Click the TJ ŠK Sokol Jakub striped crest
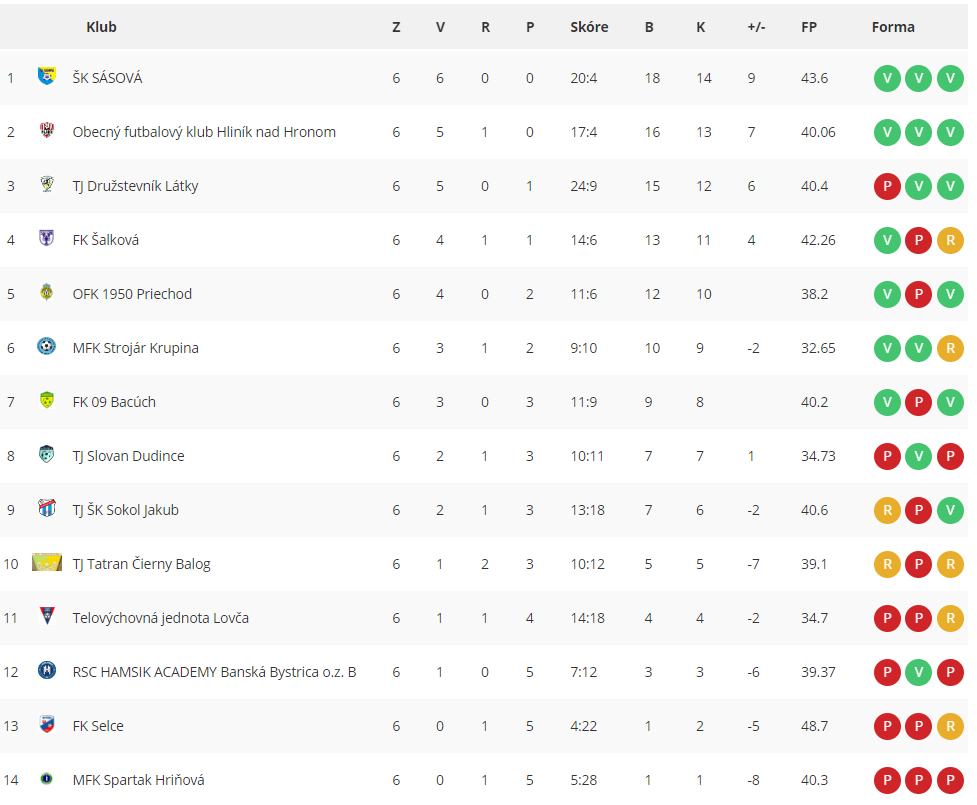Image resolution: width=977 pixels, height=805 pixels. pos(47,508)
